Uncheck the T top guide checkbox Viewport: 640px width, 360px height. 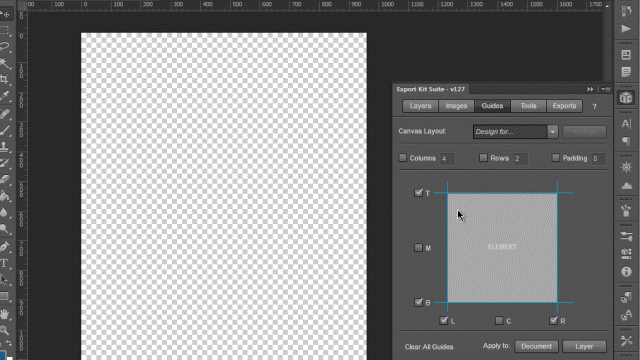pos(418,193)
